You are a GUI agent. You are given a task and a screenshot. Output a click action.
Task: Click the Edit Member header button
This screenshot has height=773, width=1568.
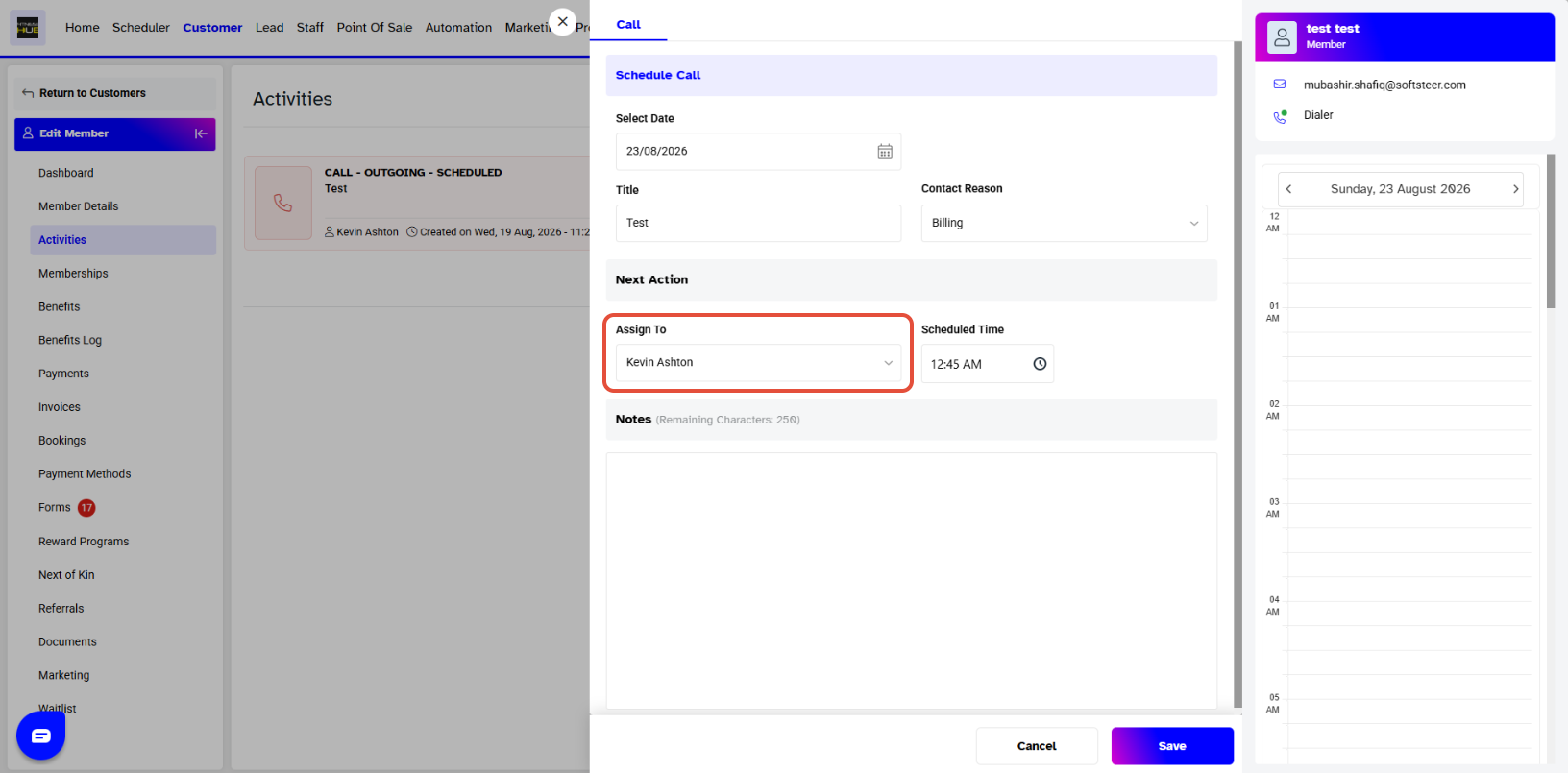pyautogui.click(x=115, y=134)
